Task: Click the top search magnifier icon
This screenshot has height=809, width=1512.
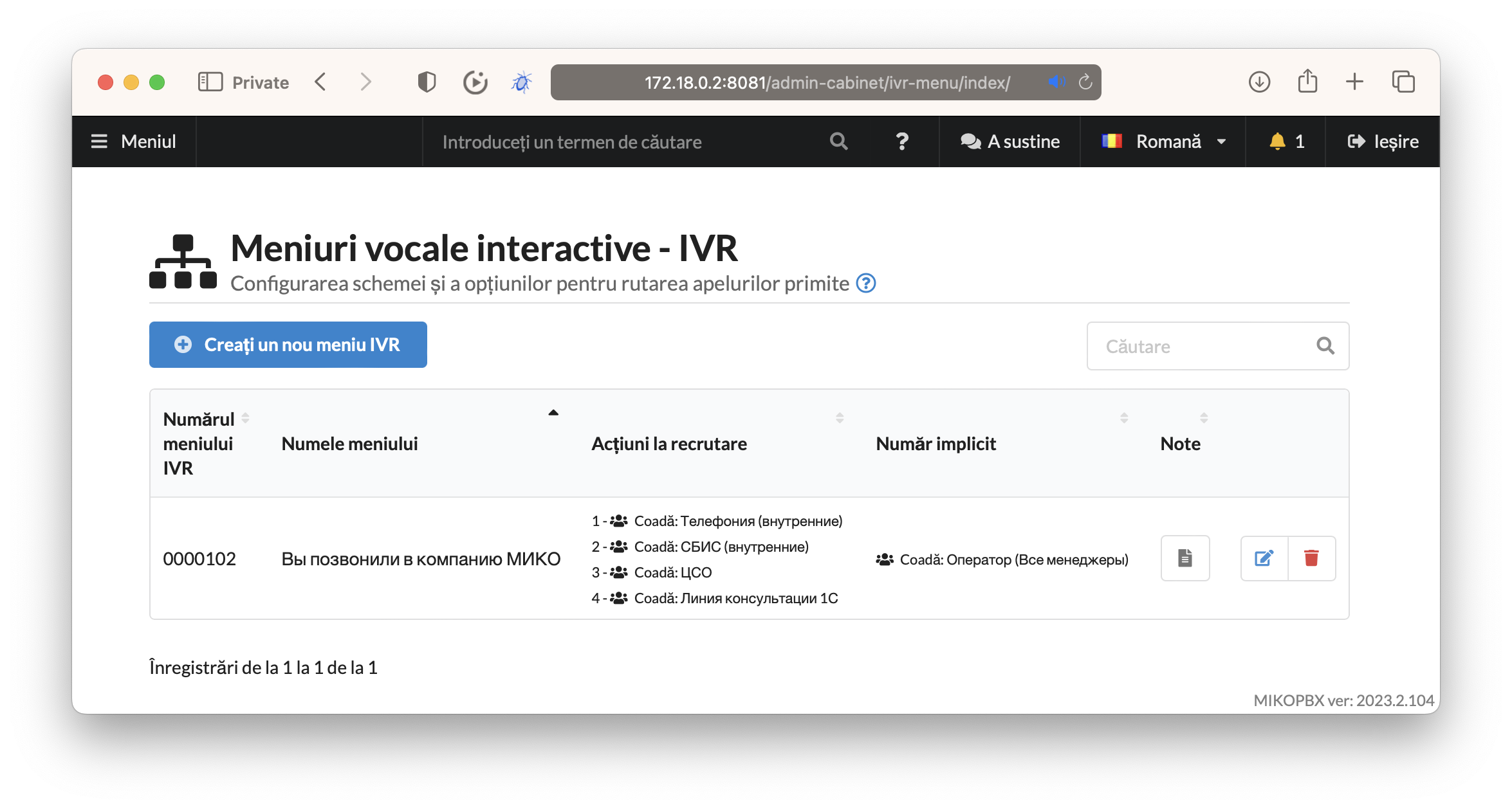Action: coord(838,141)
